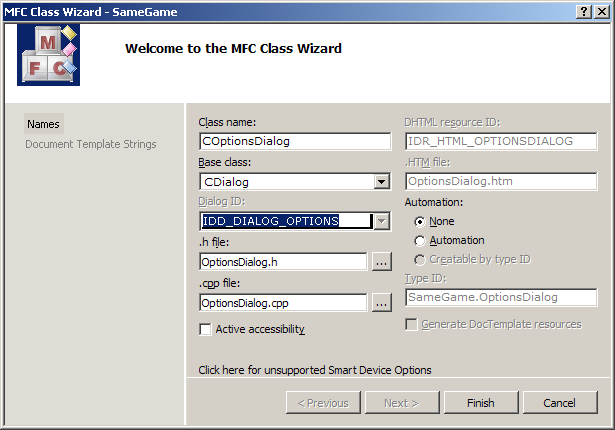Click the .HTM file field
This screenshot has width=615, height=430.
pos(501,181)
